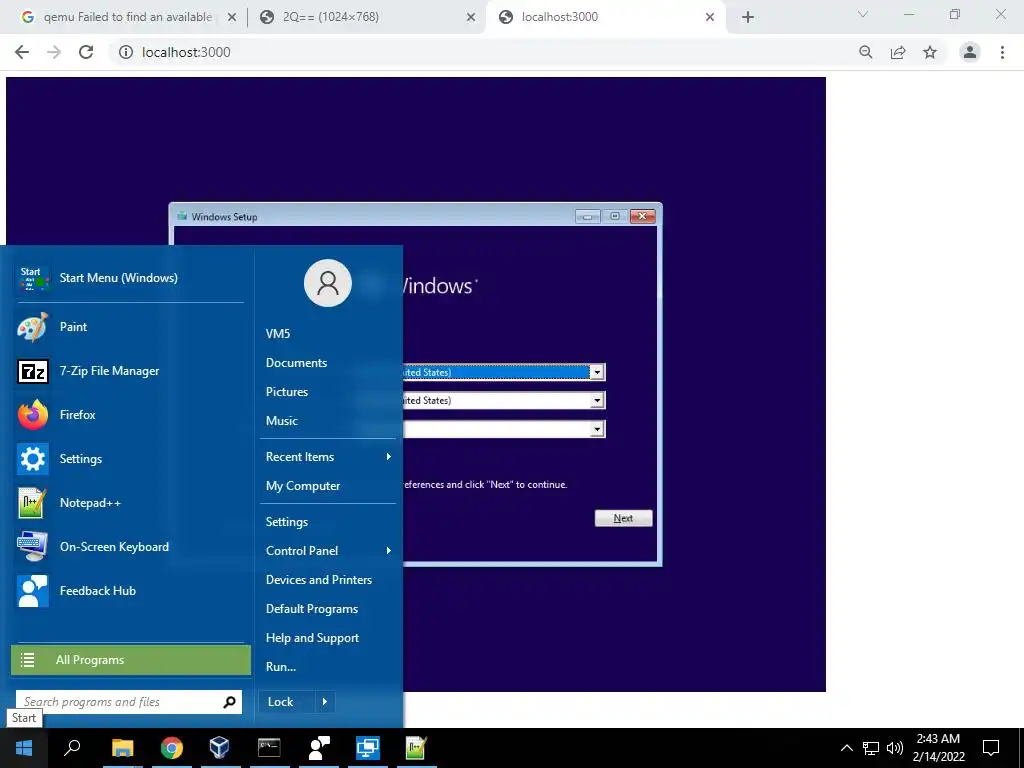Click the user account avatar picture
This screenshot has height=768, width=1024.
tap(328, 283)
